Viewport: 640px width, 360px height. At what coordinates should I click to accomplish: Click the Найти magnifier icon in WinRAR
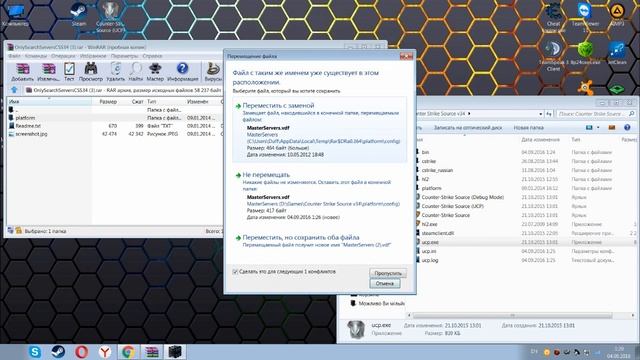coord(136,72)
